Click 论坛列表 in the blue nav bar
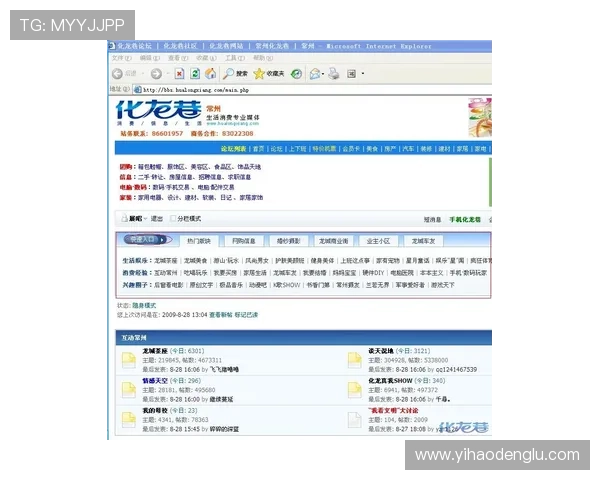Image resolution: width=600 pixels, height=480 pixels. 233,149
